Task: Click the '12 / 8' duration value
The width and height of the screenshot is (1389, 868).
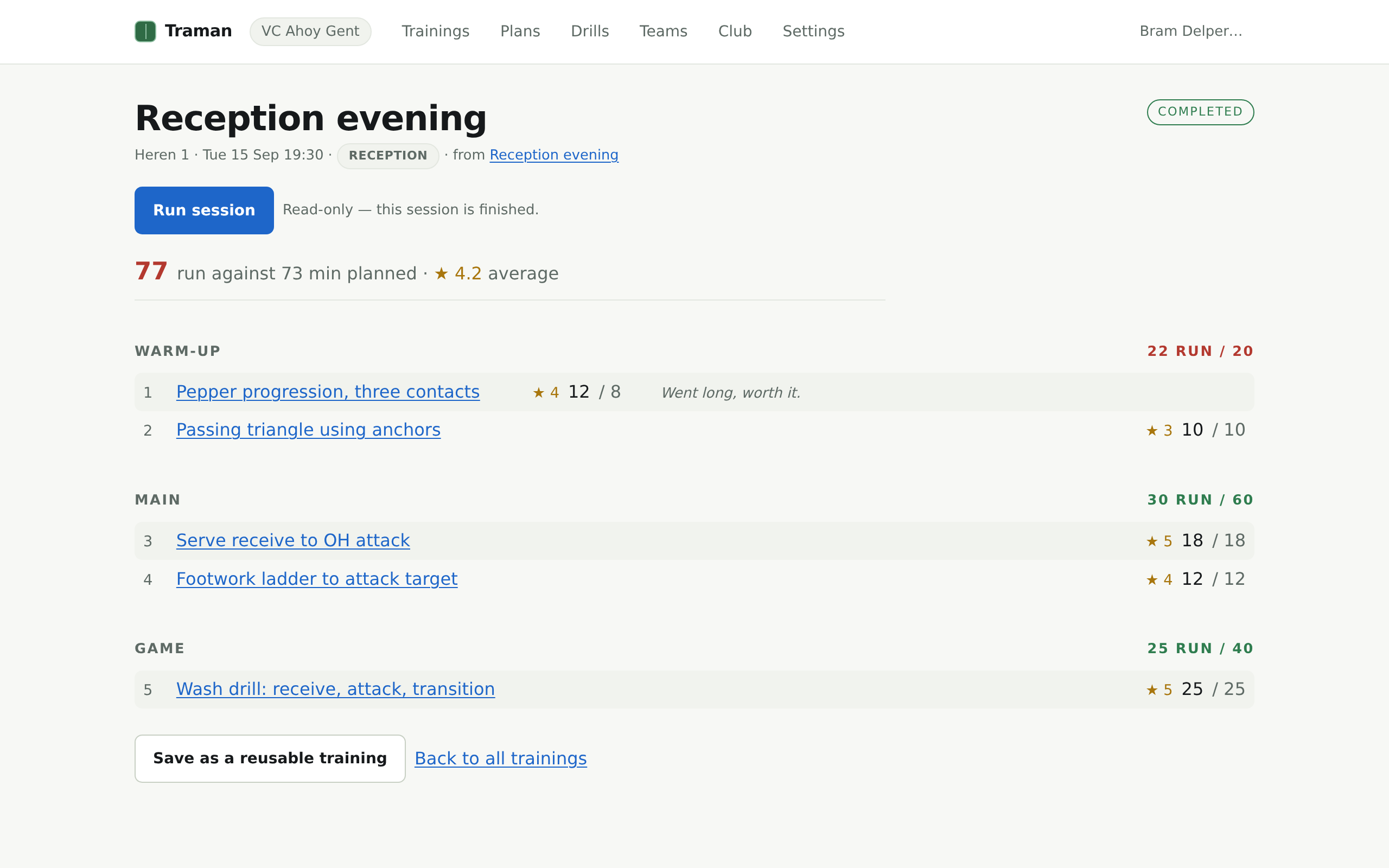Action: point(594,392)
